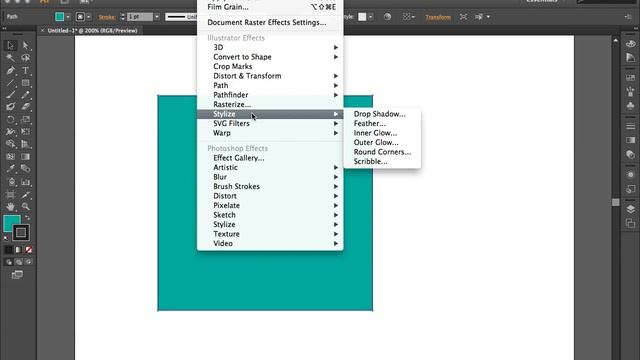The width and height of the screenshot is (640, 360).
Task: Select the Width tool
Action: coord(10,132)
